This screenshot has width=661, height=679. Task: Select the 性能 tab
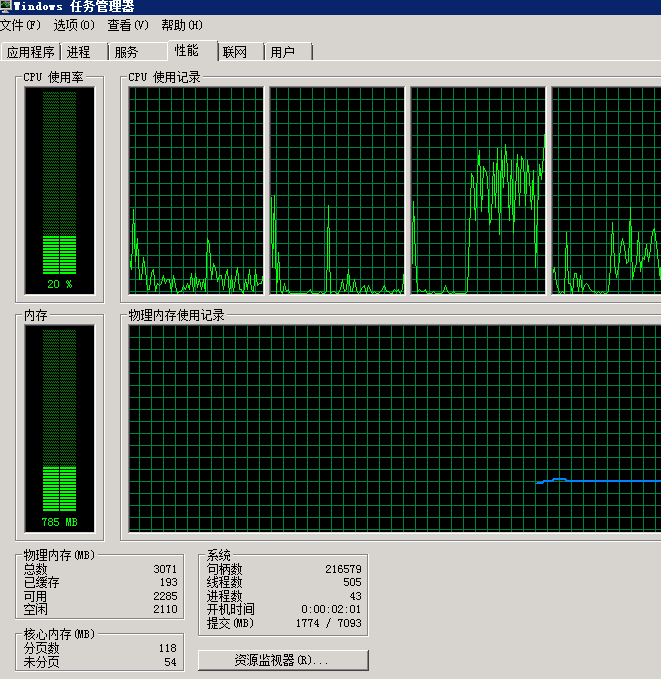coord(192,51)
